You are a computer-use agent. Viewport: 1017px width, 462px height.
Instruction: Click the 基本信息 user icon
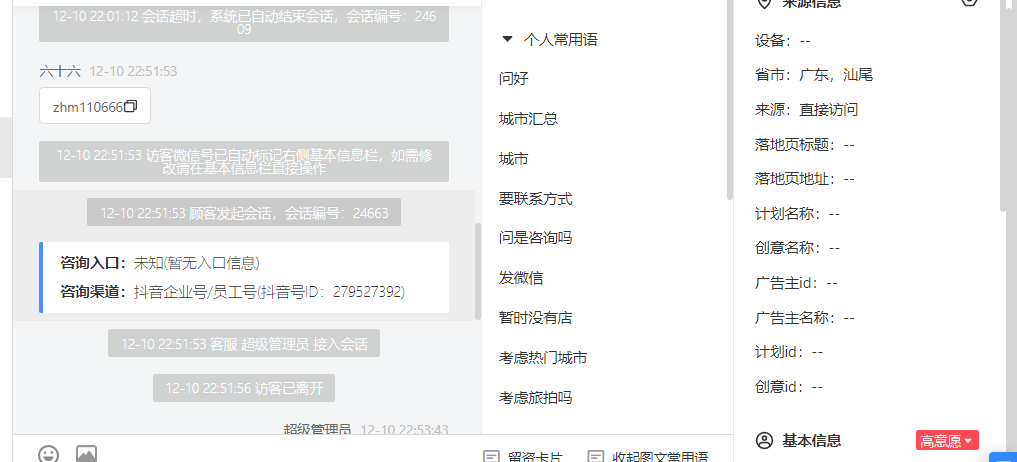[765, 441]
